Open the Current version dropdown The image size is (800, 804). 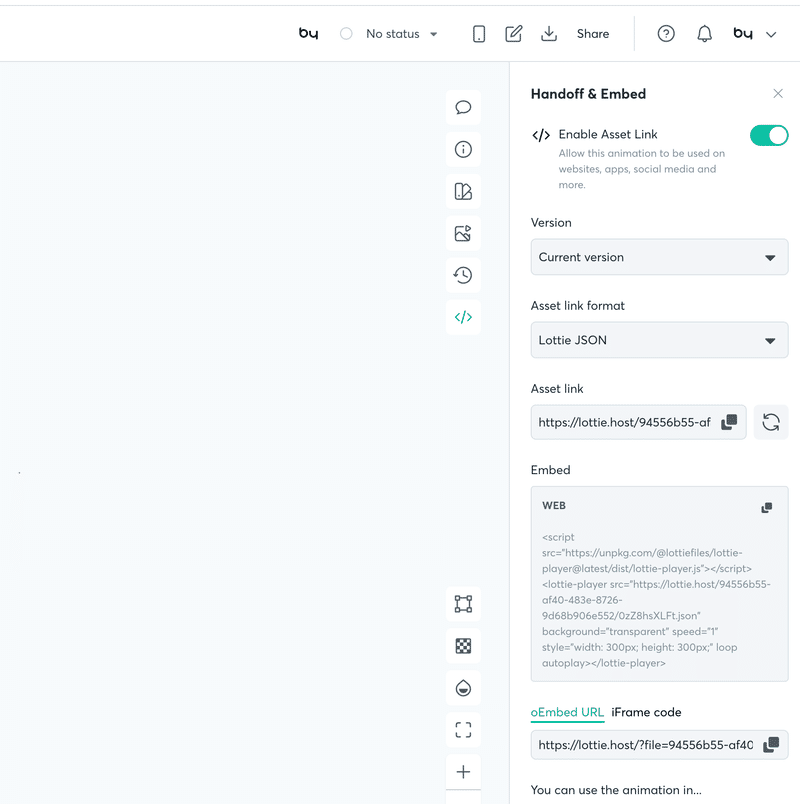(x=659, y=257)
